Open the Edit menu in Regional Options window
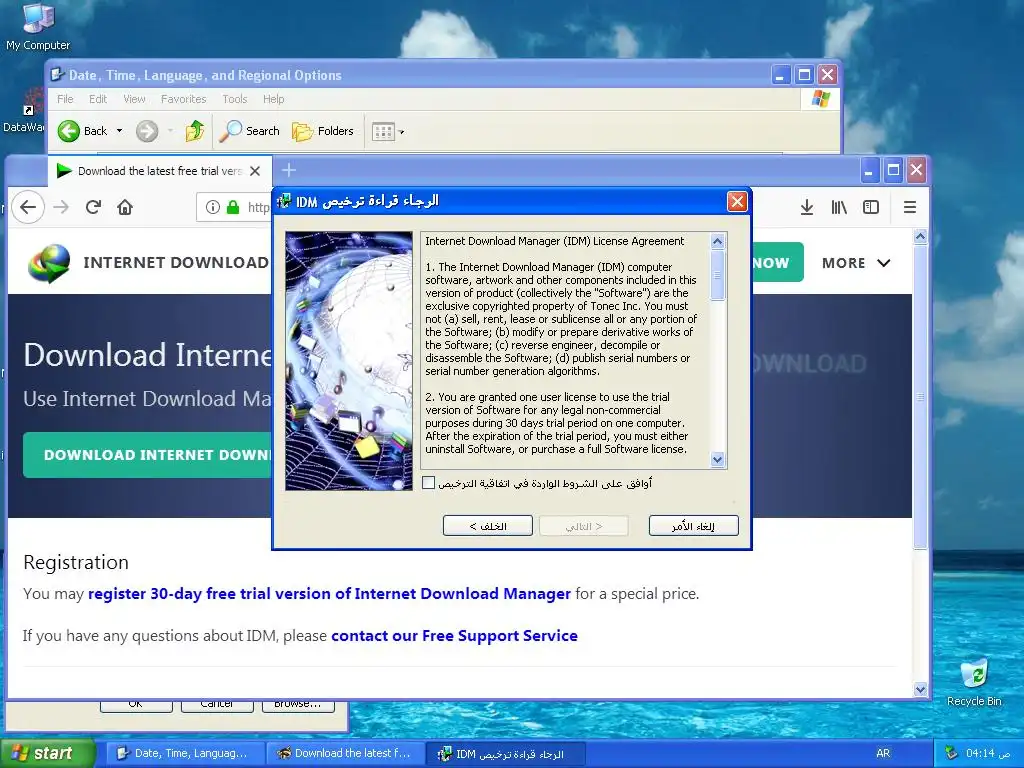Screen dimensions: 1024x768 pyautogui.click(x=98, y=99)
